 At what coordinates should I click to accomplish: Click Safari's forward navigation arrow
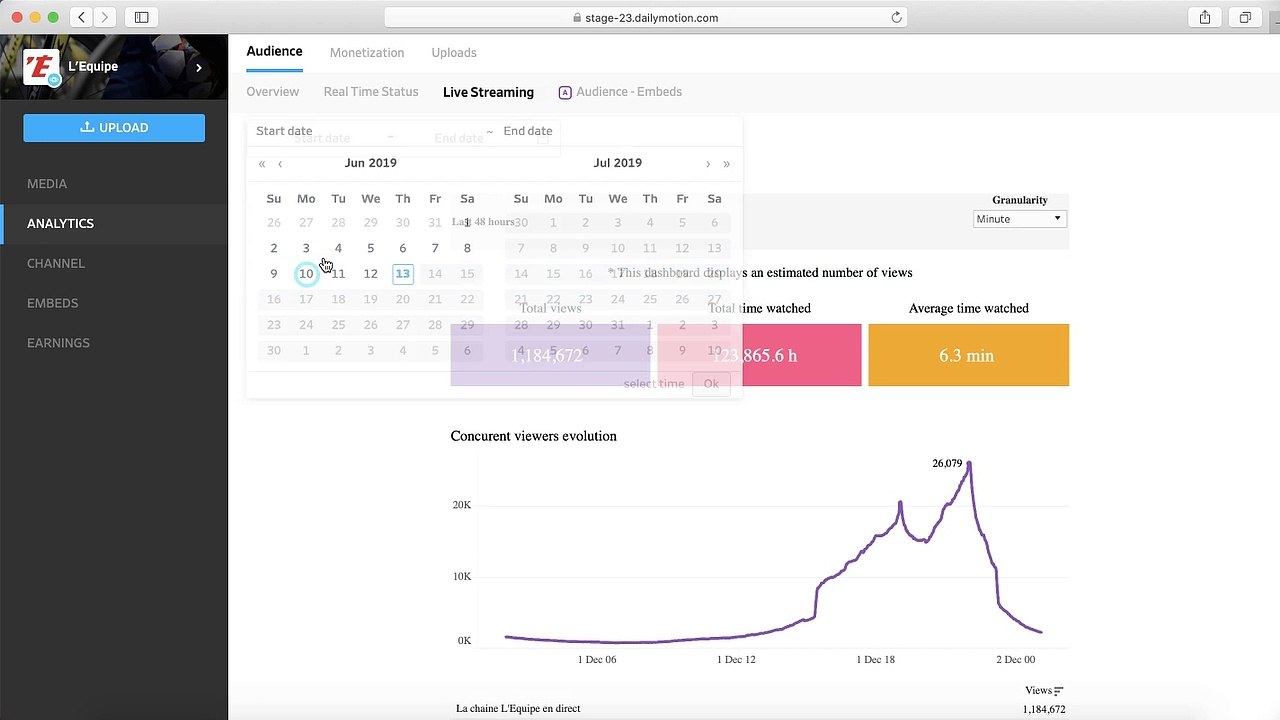pos(104,17)
